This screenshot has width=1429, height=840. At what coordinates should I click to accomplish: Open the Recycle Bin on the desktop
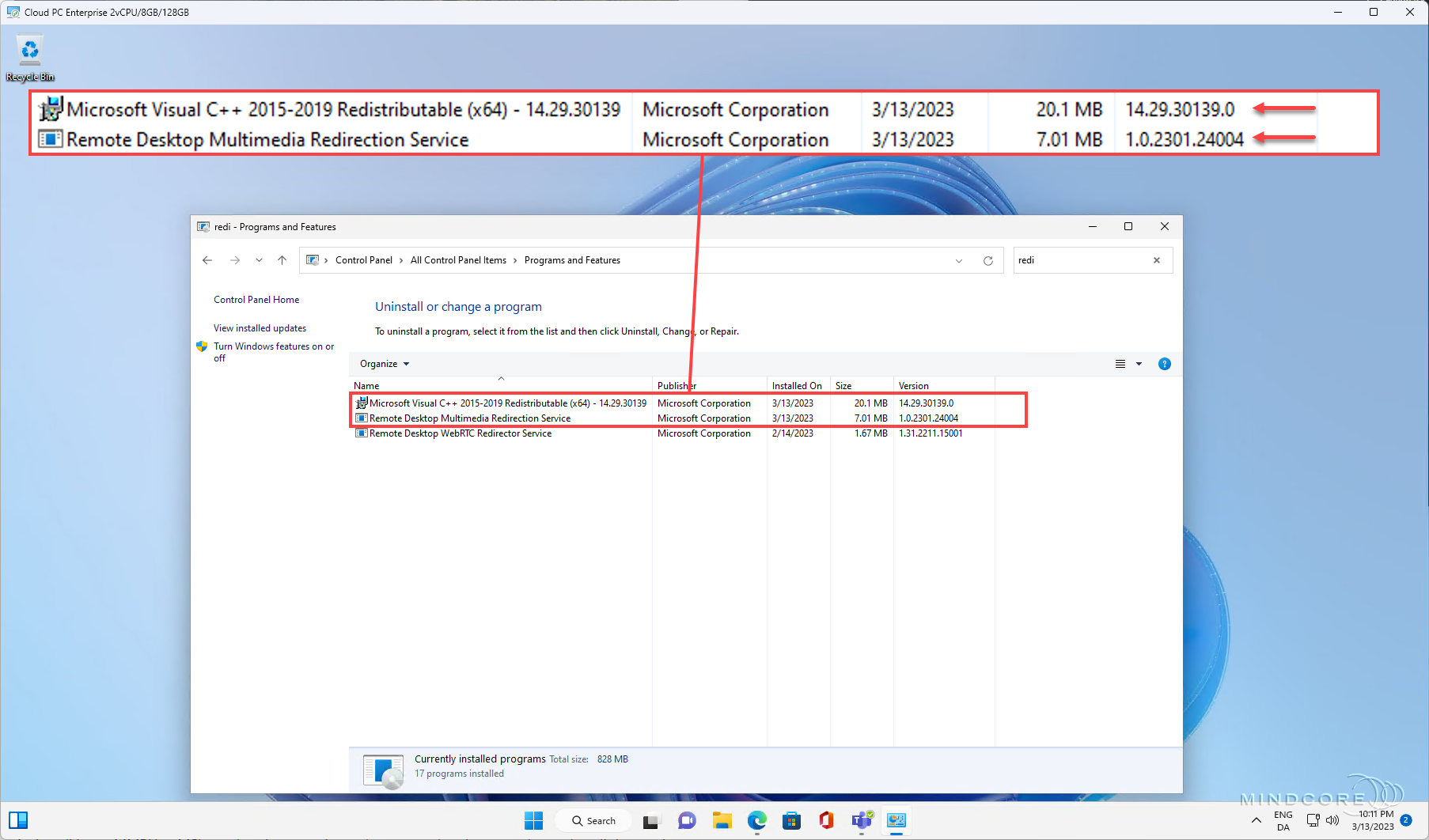(29, 49)
